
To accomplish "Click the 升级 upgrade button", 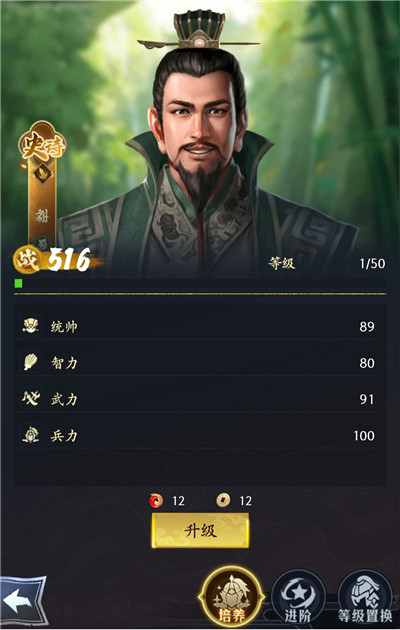I will (x=200, y=531).
